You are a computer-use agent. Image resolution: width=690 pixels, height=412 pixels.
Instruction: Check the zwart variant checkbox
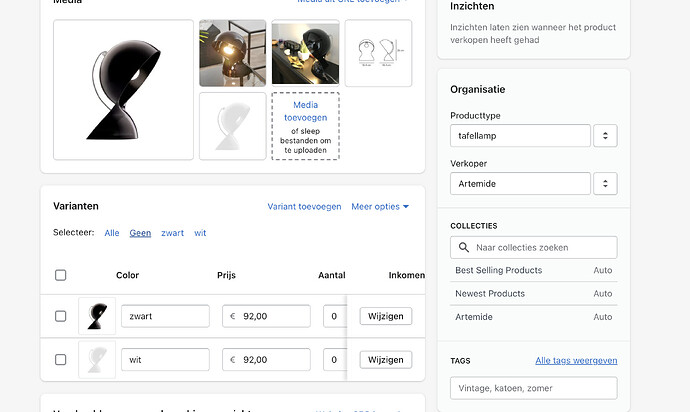tap(61, 316)
